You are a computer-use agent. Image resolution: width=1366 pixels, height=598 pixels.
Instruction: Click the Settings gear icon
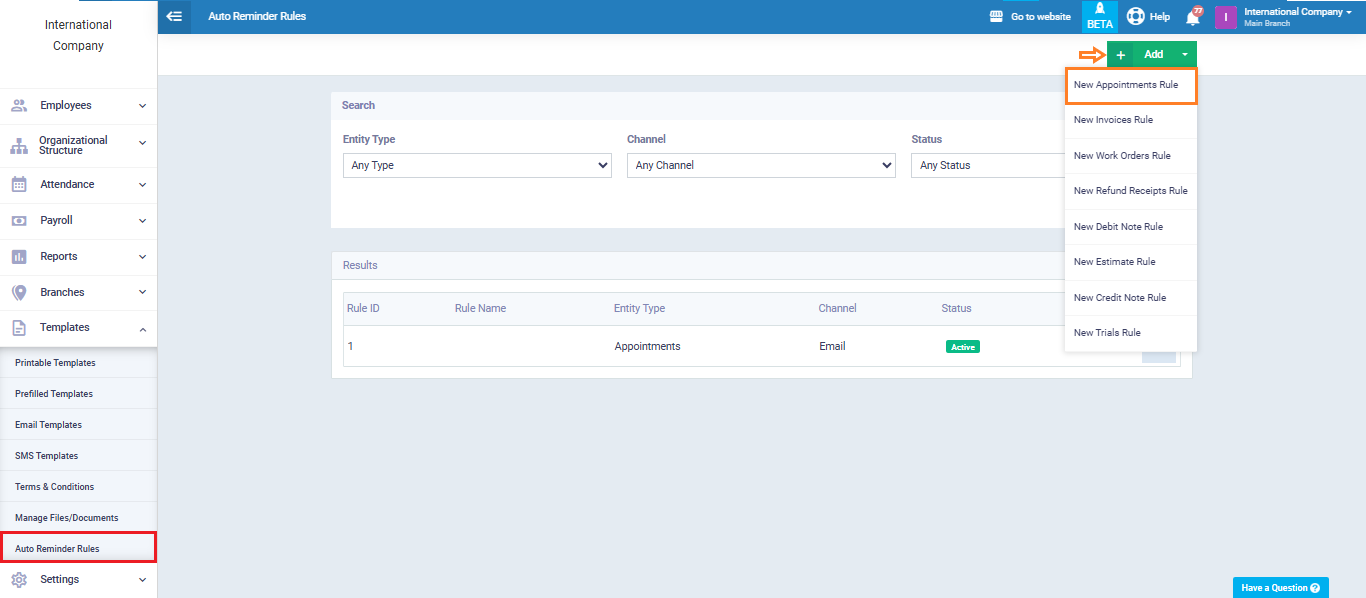click(19, 579)
